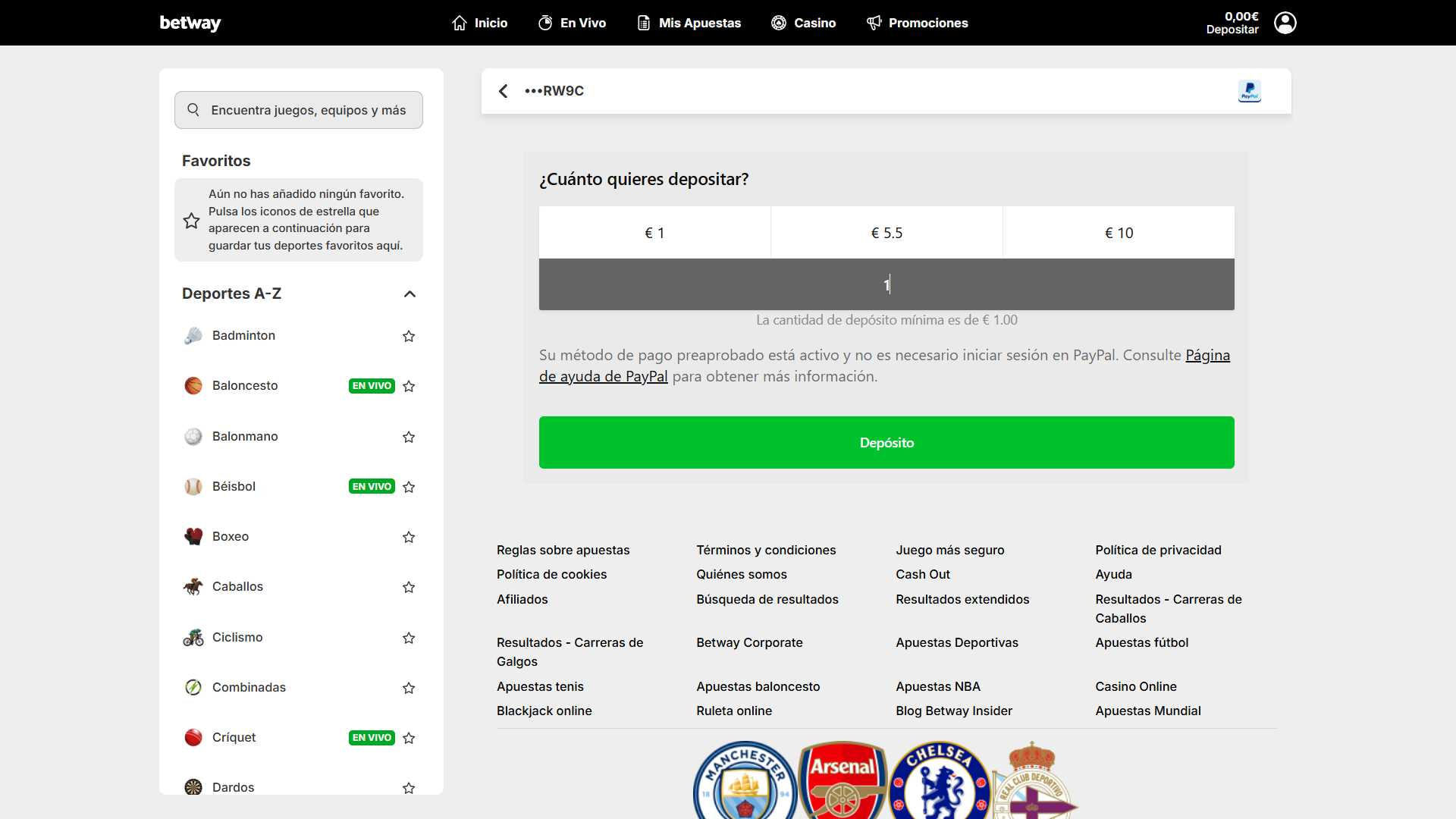The width and height of the screenshot is (1456, 819).
Task: Open Blog Betway Insider link
Action: 953,711
